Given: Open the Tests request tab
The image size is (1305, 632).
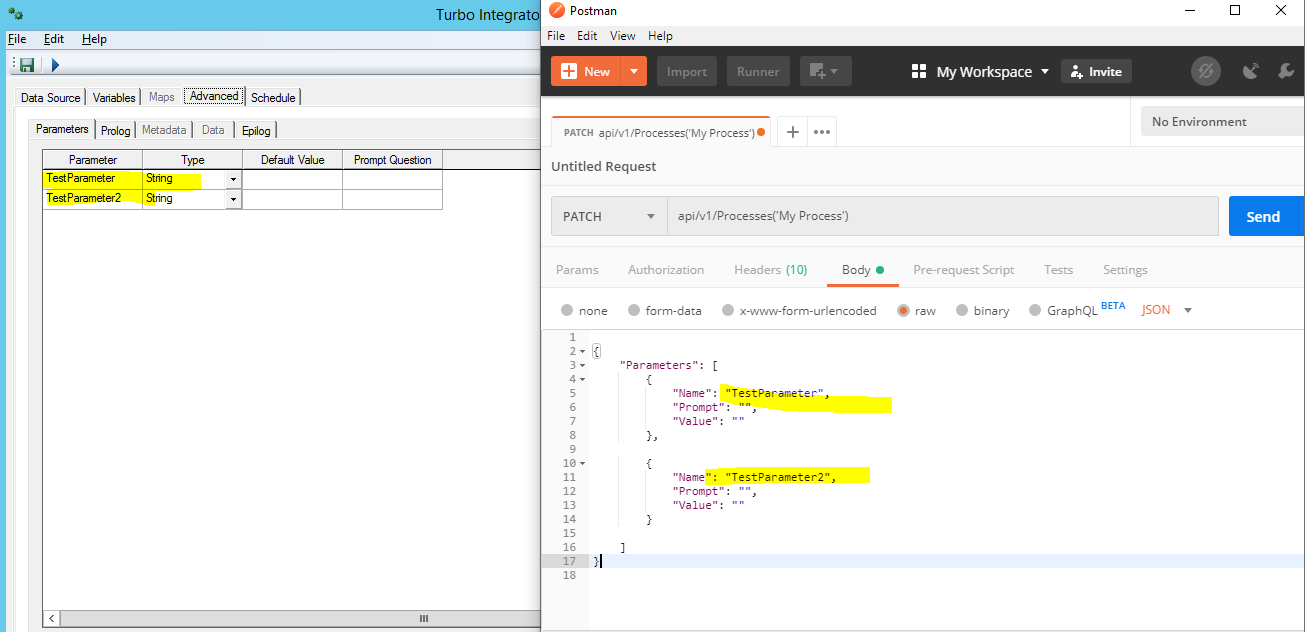Looking at the screenshot, I should point(1058,270).
